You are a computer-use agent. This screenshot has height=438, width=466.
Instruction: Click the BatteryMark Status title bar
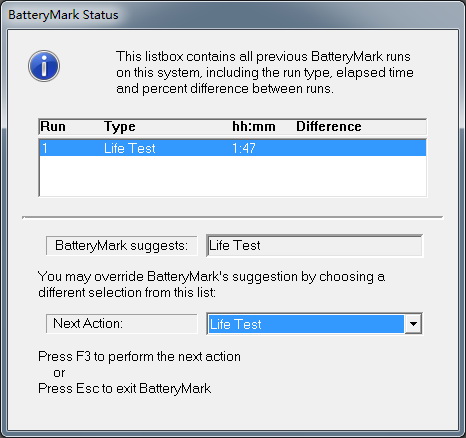click(x=233, y=15)
